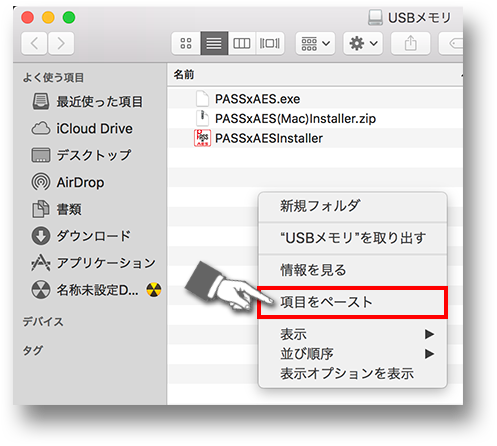
Task: Open the arrange grouping dropdown
Action: (315, 43)
